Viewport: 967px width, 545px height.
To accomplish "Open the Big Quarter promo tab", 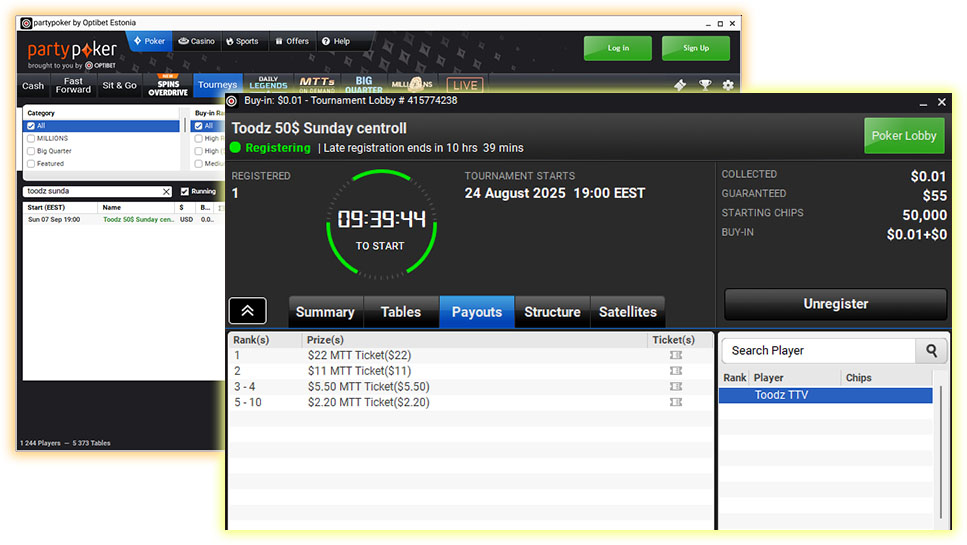I will coord(363,83).
